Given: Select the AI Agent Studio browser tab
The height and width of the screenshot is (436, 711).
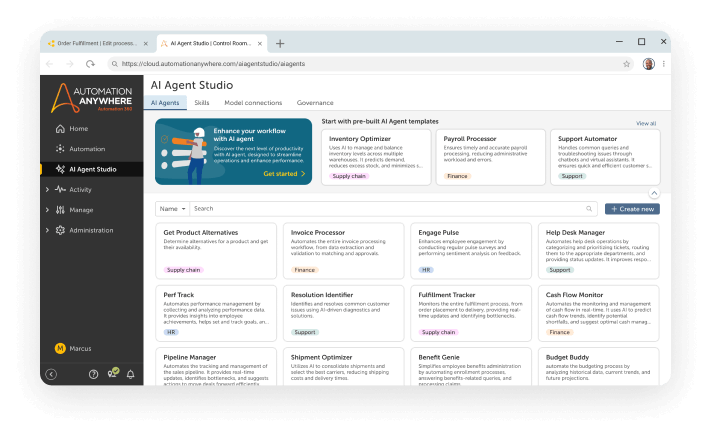Looking at the screenshot, I should click(211, 44).
